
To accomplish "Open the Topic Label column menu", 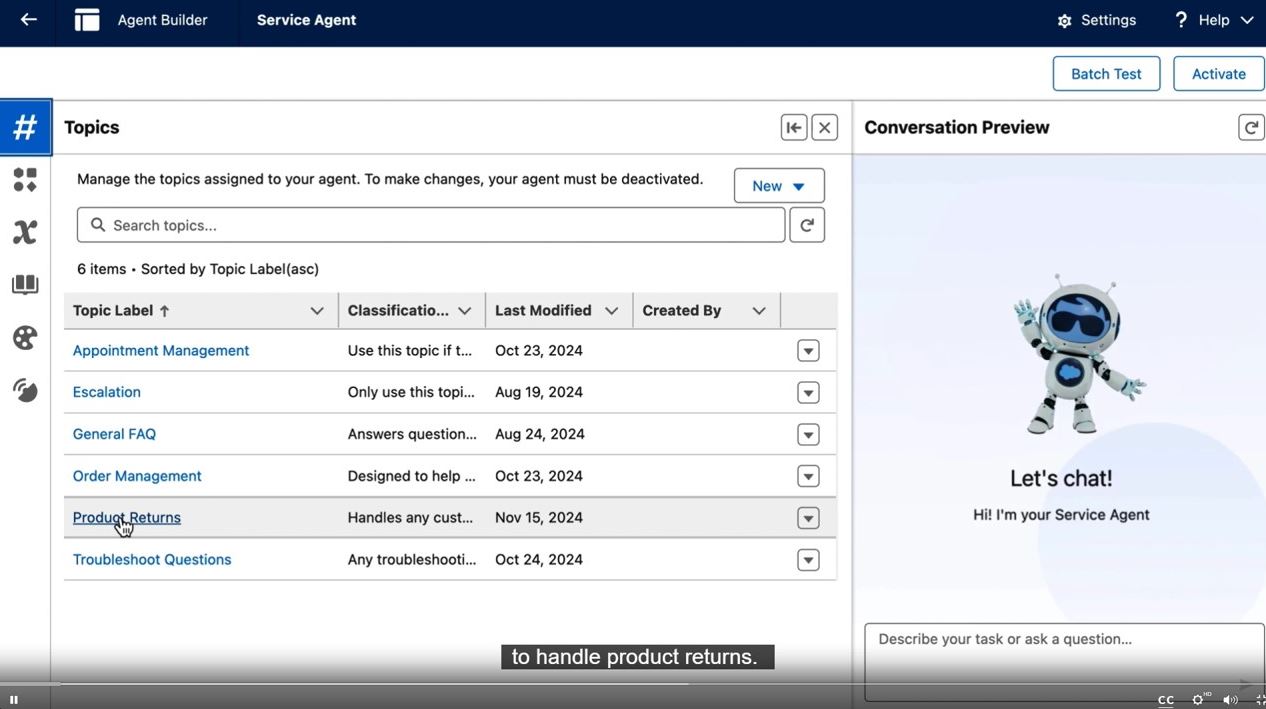I will [x=317, y=311].
